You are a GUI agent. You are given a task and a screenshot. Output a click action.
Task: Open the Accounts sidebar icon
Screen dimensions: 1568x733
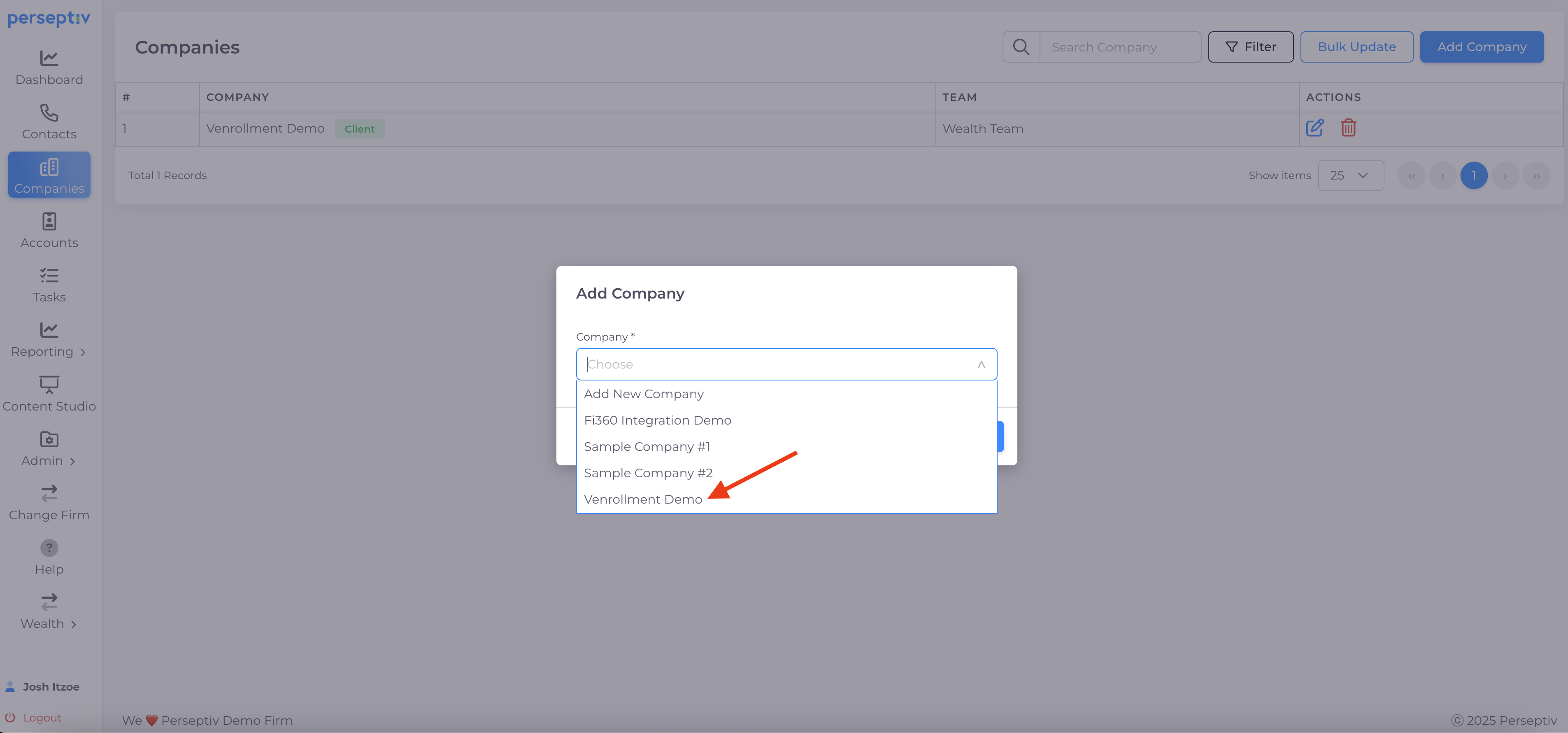coord(49,221)
